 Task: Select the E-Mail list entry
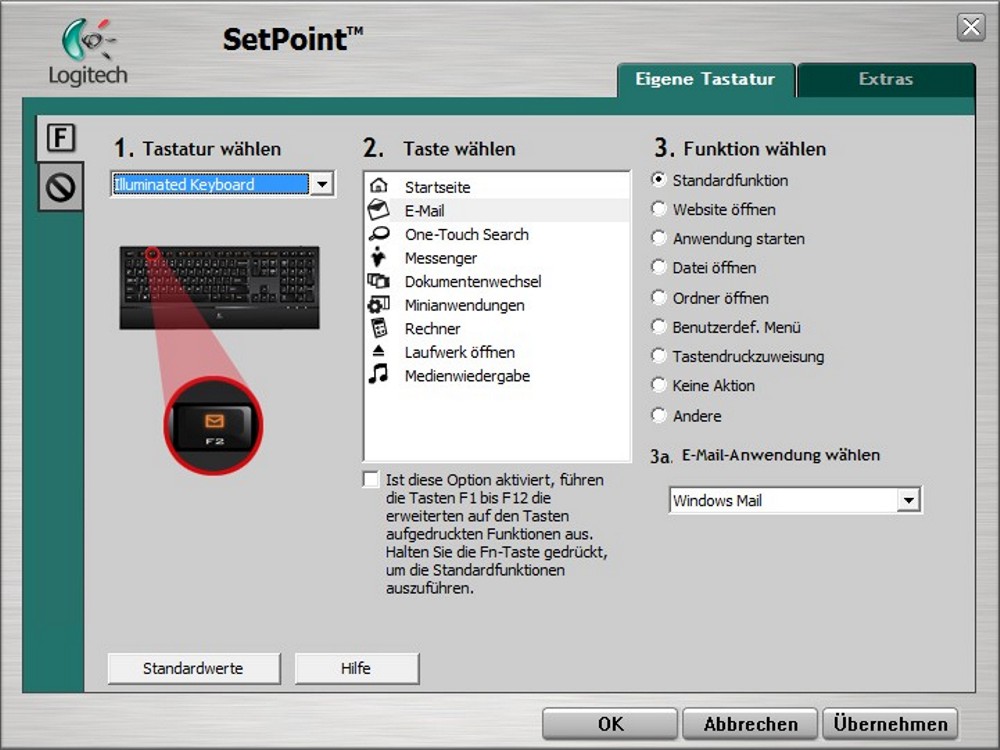(497, 210)
